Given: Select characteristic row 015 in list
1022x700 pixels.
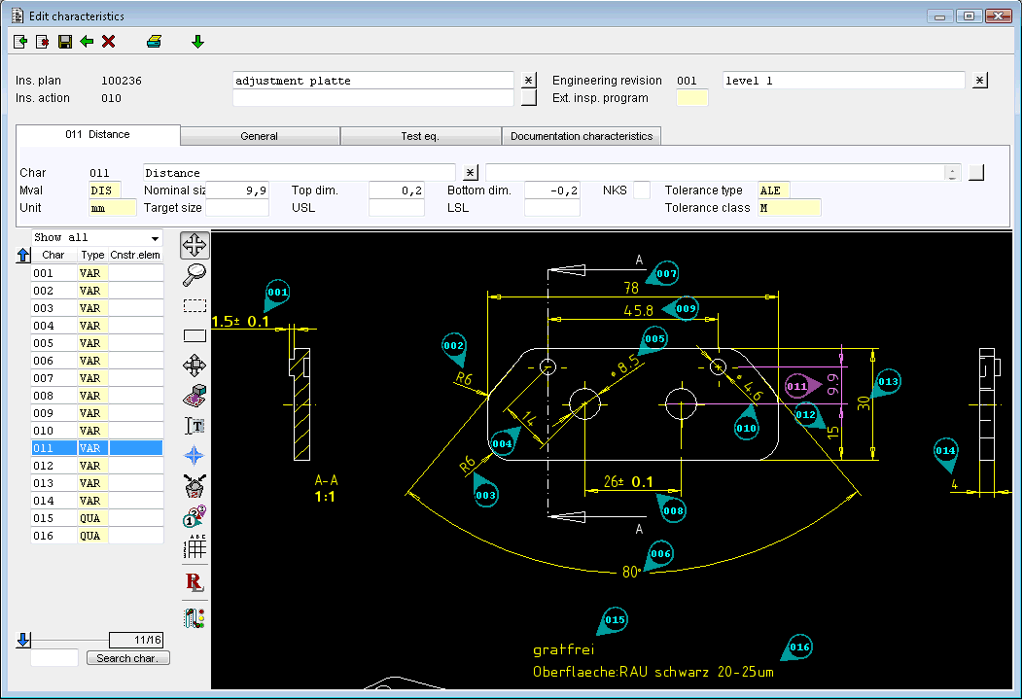Looking at the screenshot, I should pos(43,518).
